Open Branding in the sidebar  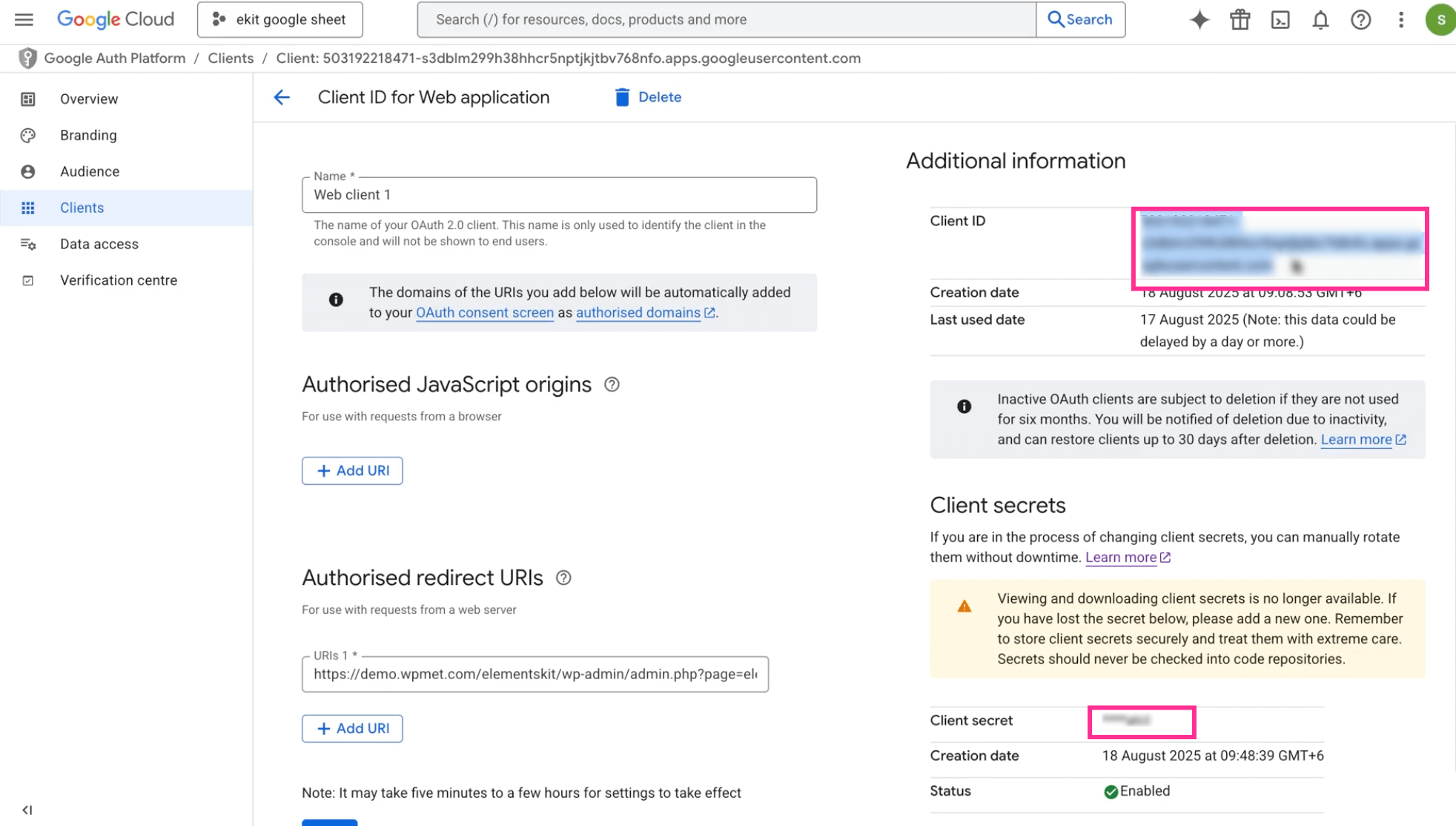pos(126,135)
